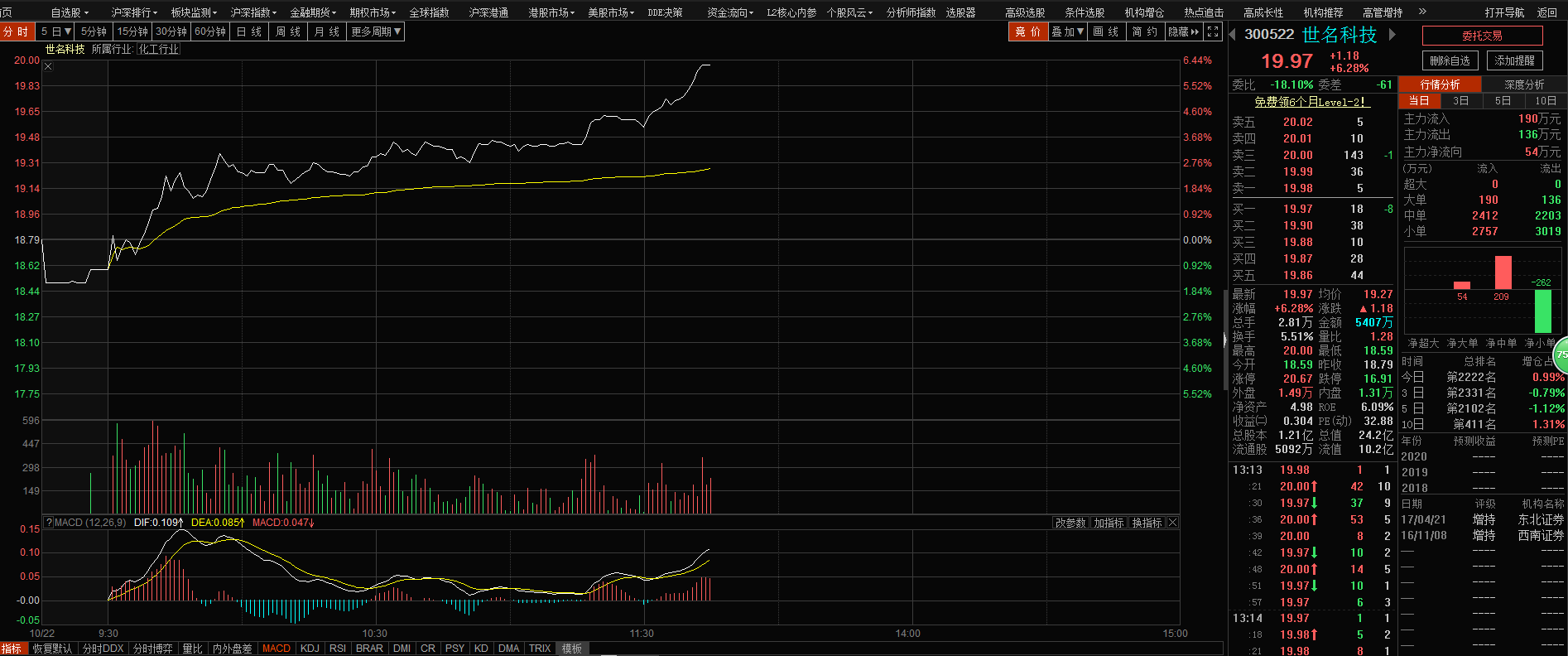Viewport: 1568px width, 656px height.
Task: Click the MACD help question mark icon
Action: point(49,523)
